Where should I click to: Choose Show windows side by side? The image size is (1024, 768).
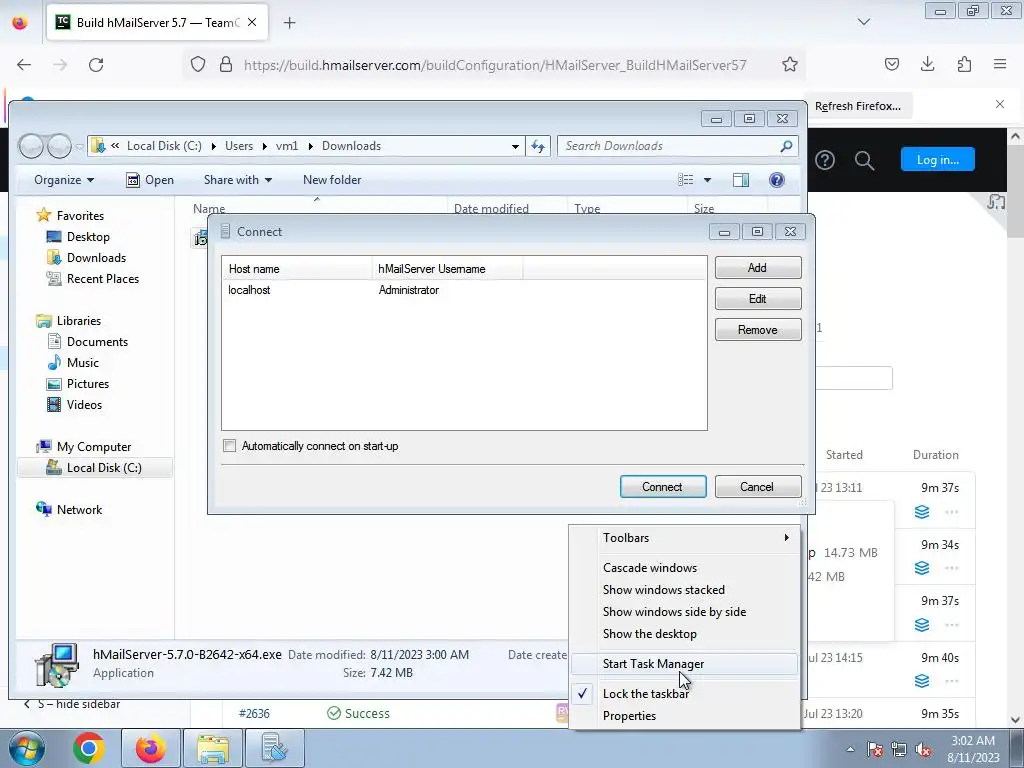click(684, 612)
